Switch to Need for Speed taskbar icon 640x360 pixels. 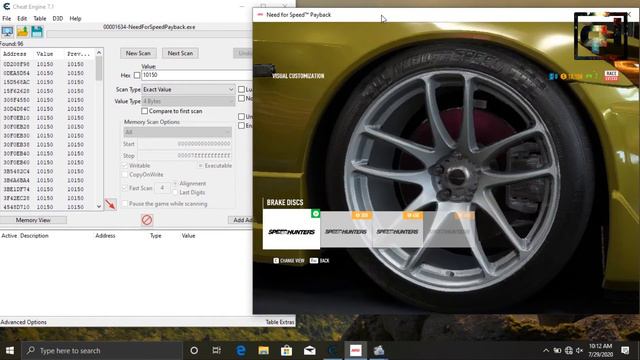pos(356,350)
